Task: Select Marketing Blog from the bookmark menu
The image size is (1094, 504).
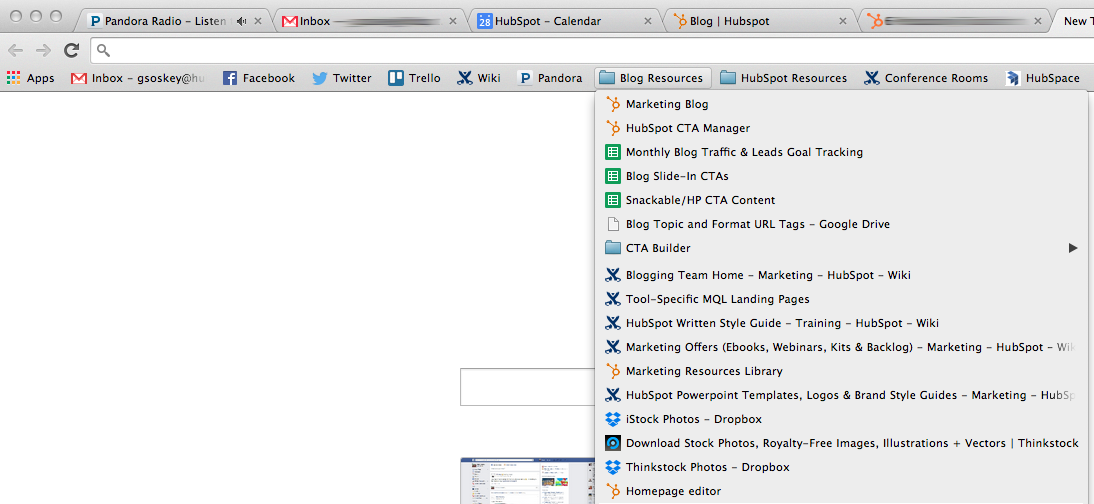Action: tap(666, 104)
